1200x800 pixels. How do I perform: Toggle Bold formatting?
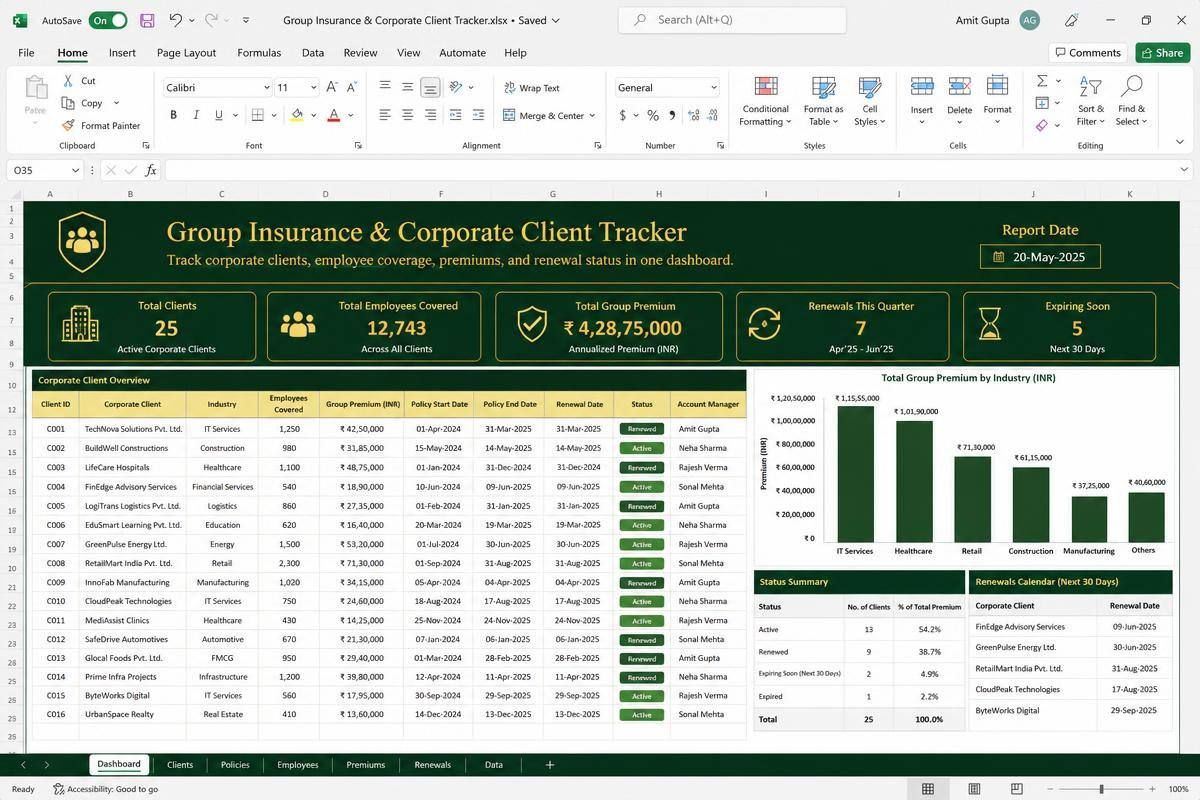[x=173, y=115]
